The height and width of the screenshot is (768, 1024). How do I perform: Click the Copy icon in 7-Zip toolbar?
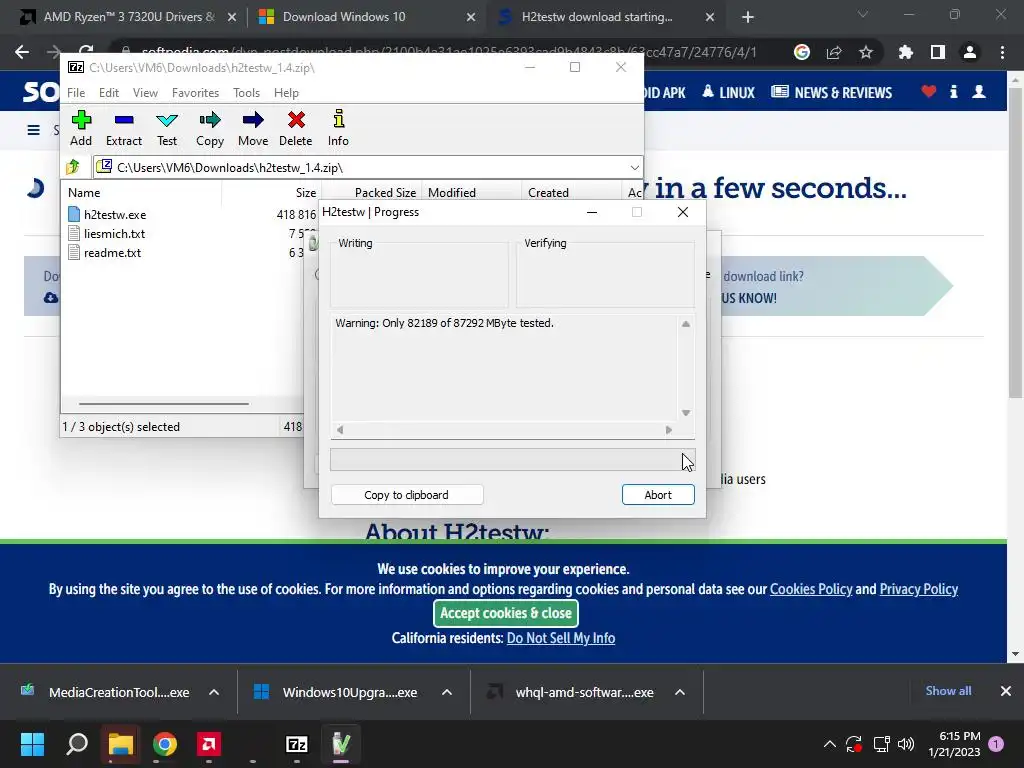210,120
